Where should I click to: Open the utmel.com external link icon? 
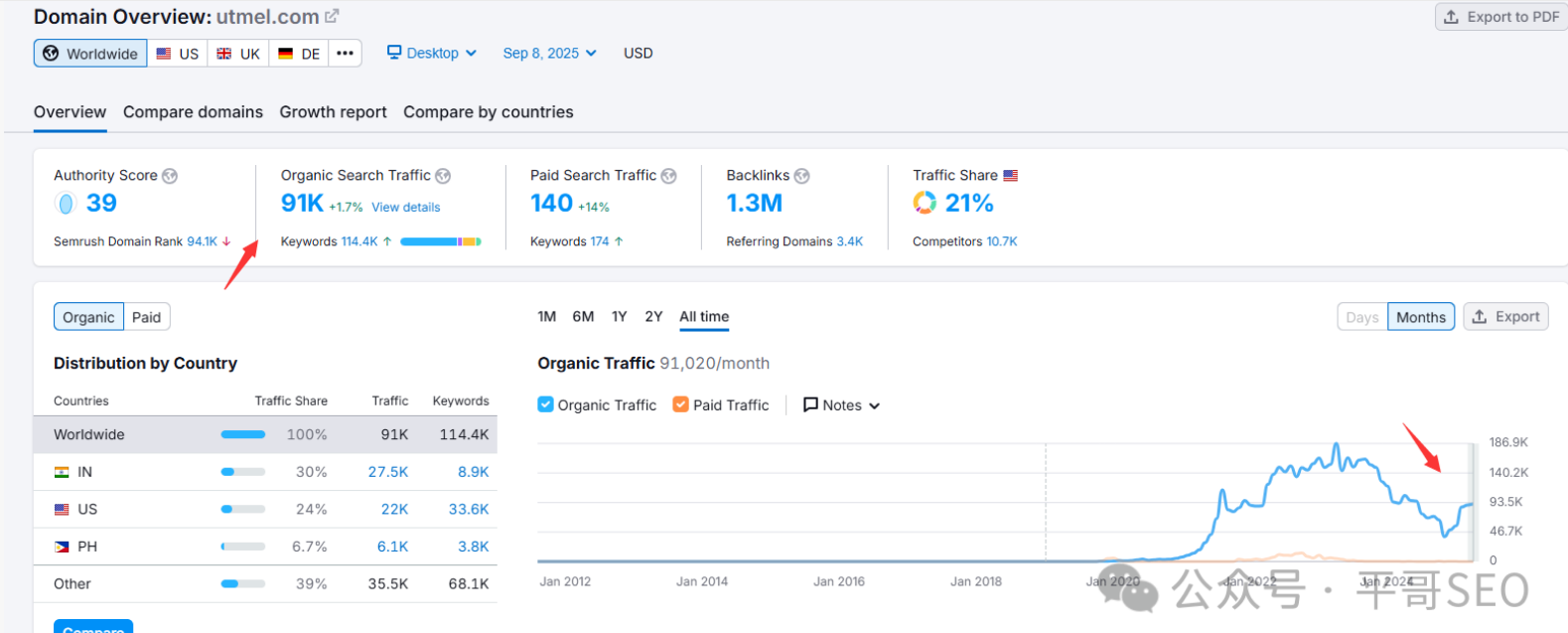[x=332, y=16]
